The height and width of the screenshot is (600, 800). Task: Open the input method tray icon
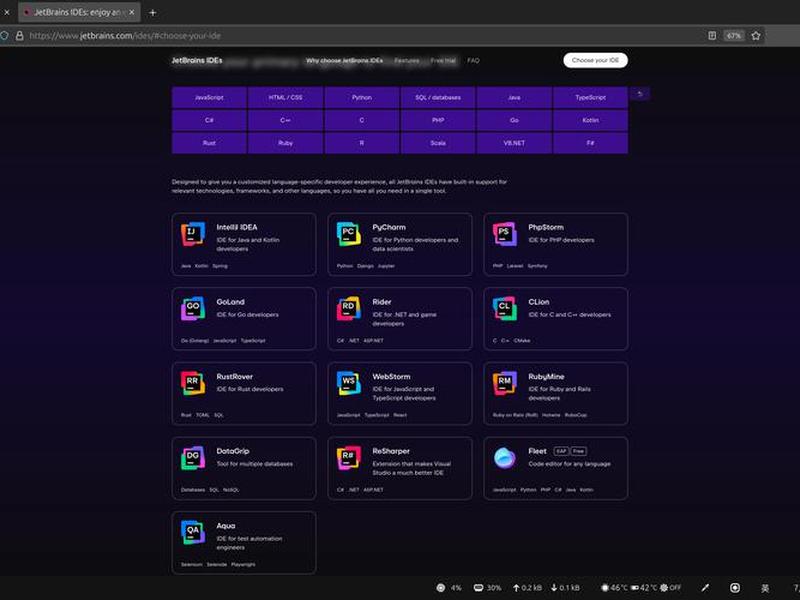pos(765,588)
